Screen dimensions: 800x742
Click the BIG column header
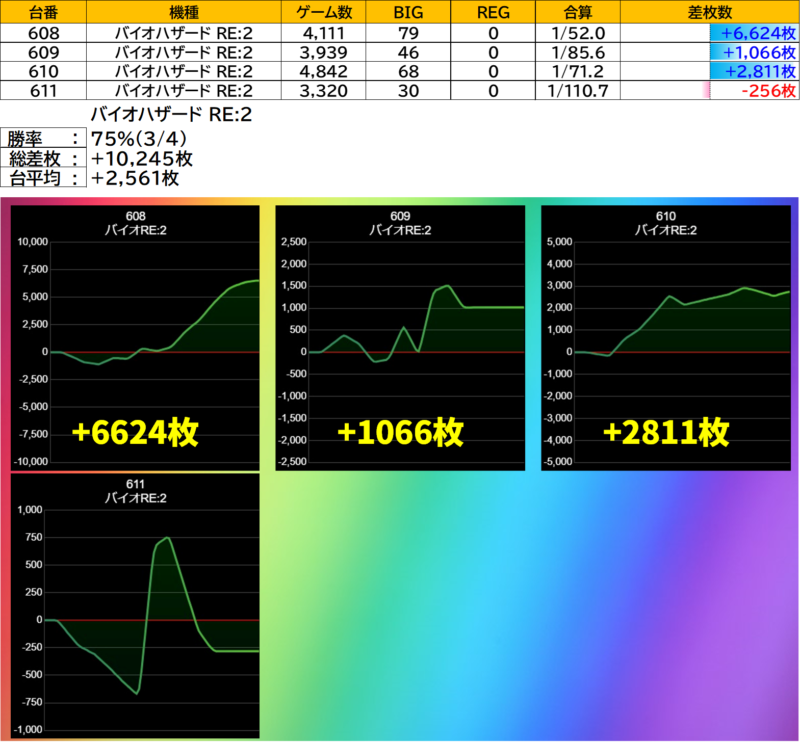(x=408, y=12)
